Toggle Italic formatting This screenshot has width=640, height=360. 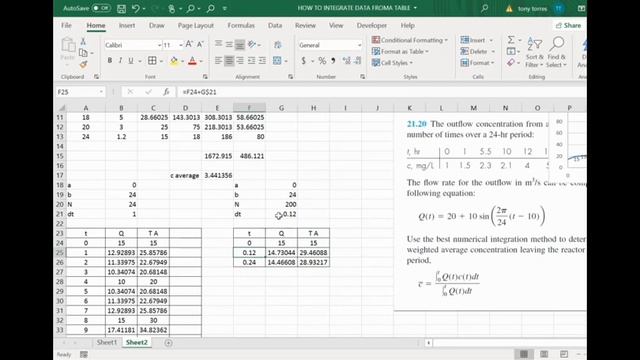coord(120,61)
